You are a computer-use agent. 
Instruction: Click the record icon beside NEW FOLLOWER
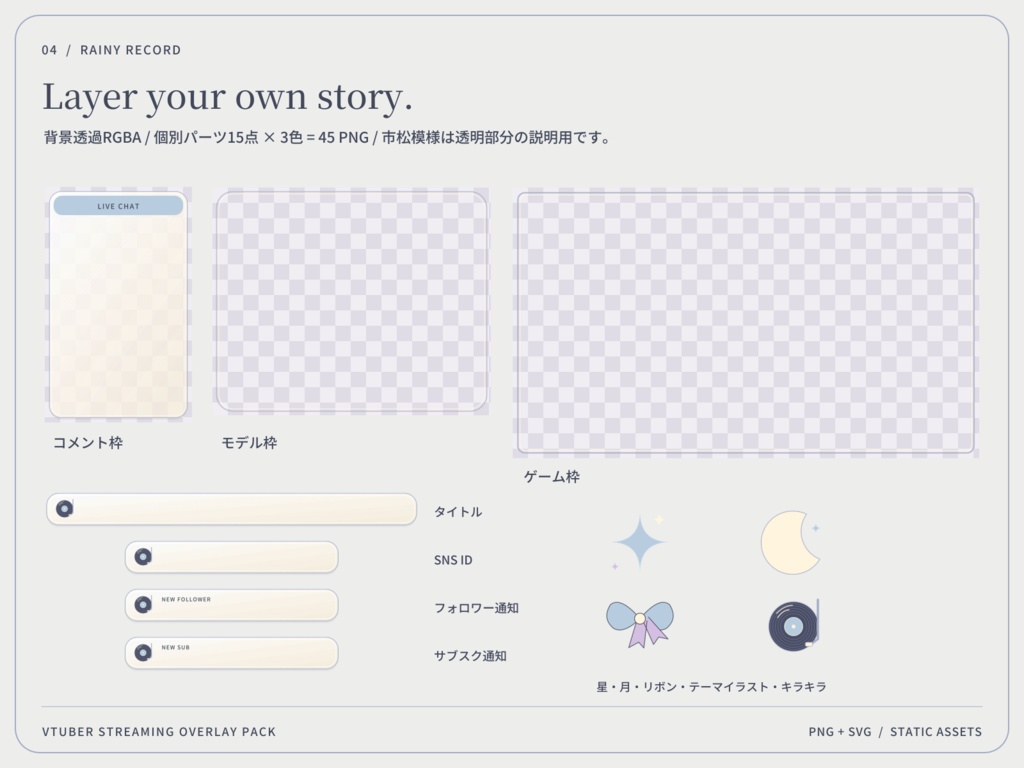click(143, 605)
